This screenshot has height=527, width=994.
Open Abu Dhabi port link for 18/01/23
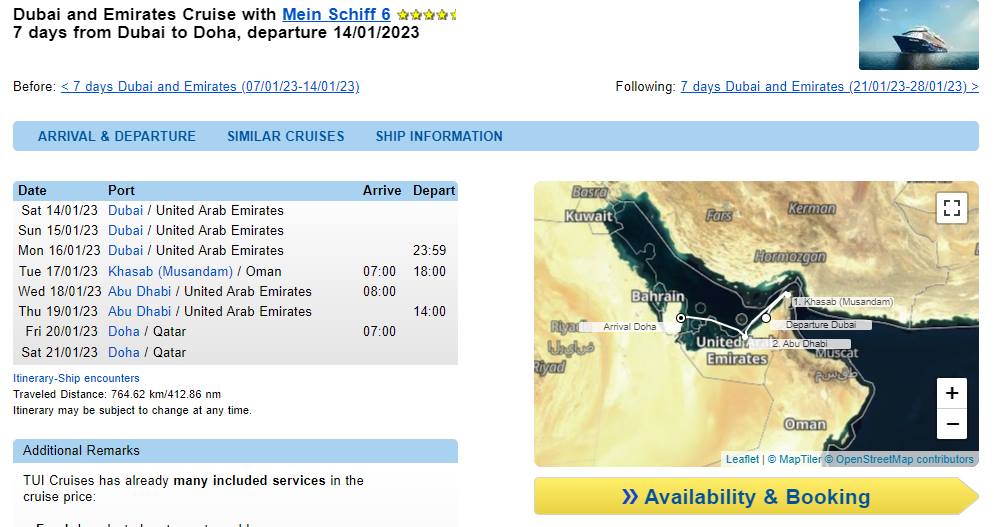139,292
